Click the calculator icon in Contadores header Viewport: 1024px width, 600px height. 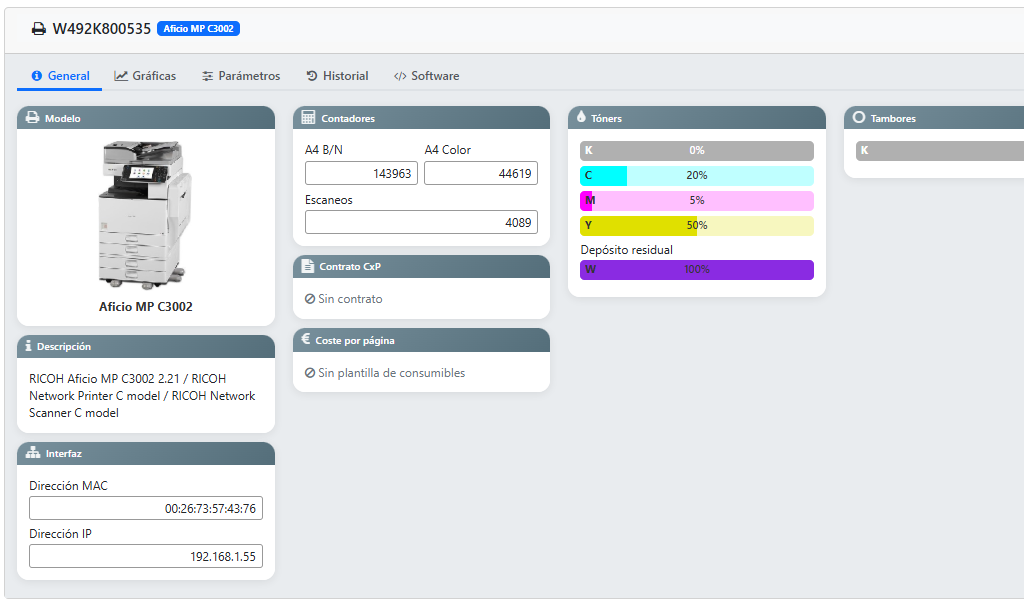[308, 118]
